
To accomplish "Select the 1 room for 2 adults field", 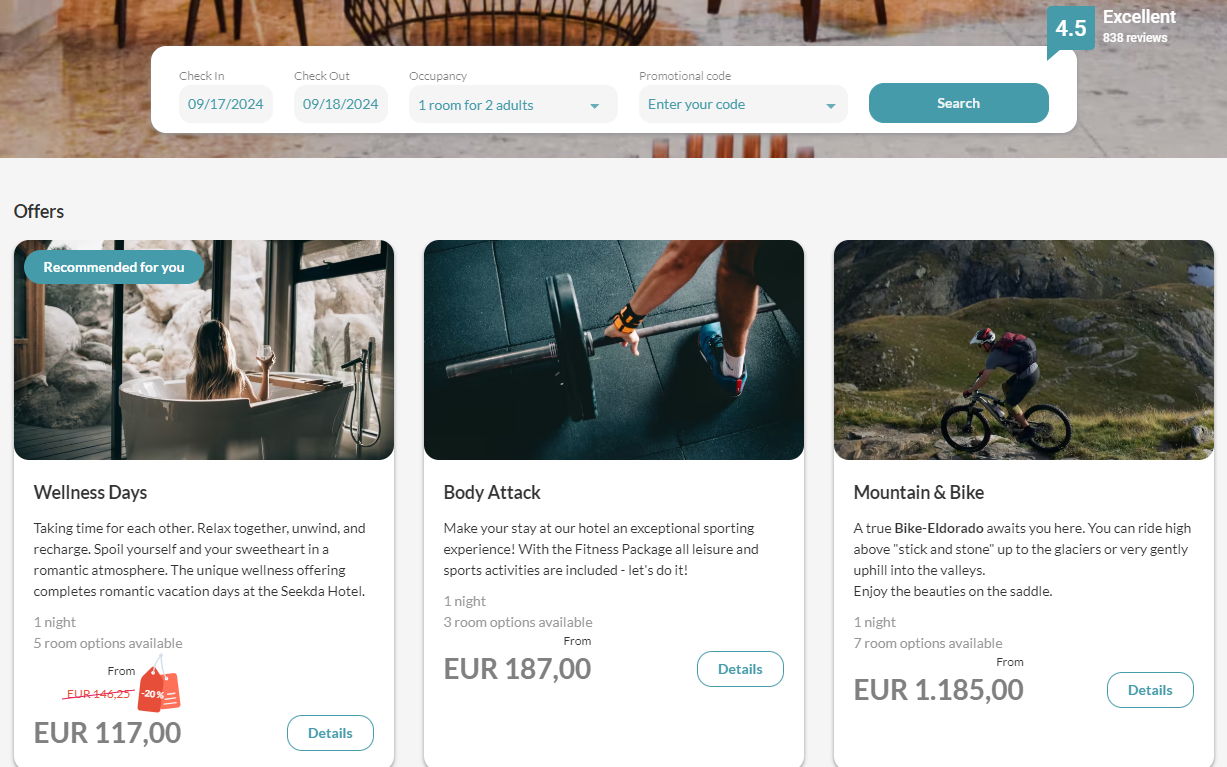I will (x=513, y=104).
